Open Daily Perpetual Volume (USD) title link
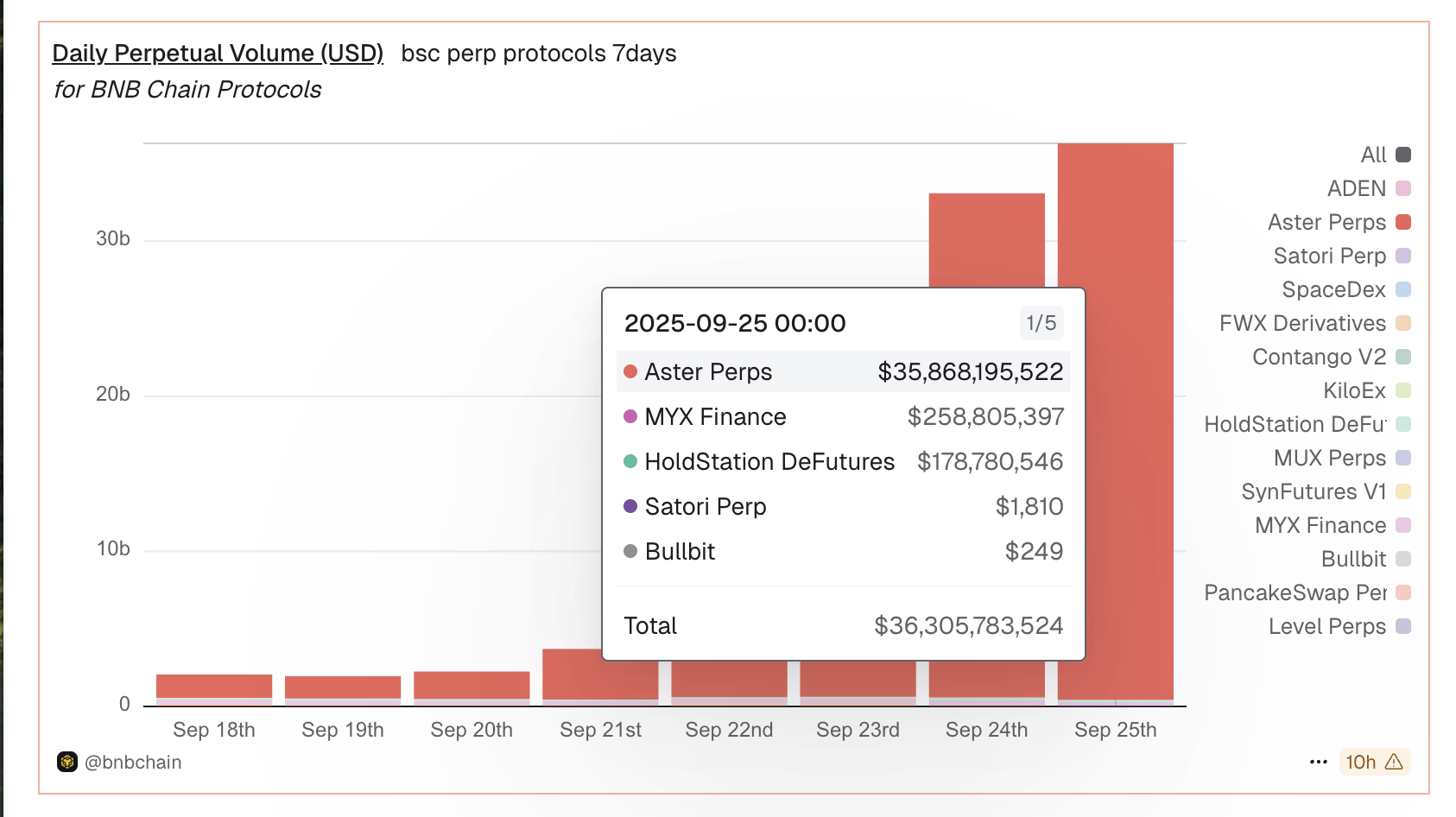The width and height of the screenshot is (1456, 817). pyautogui.click(x=218, y=54)
